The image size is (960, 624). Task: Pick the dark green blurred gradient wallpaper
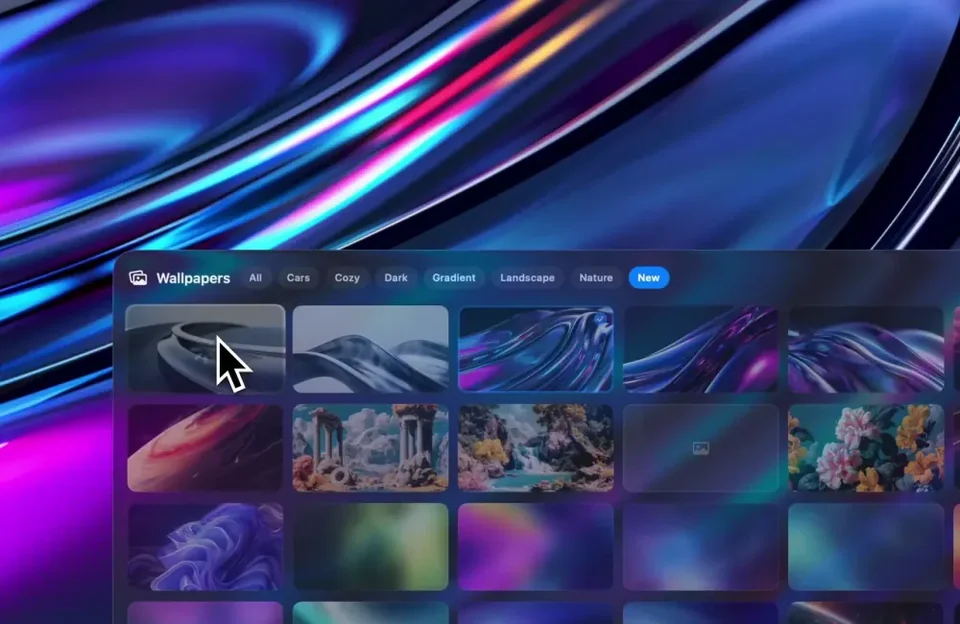(370, 547)
